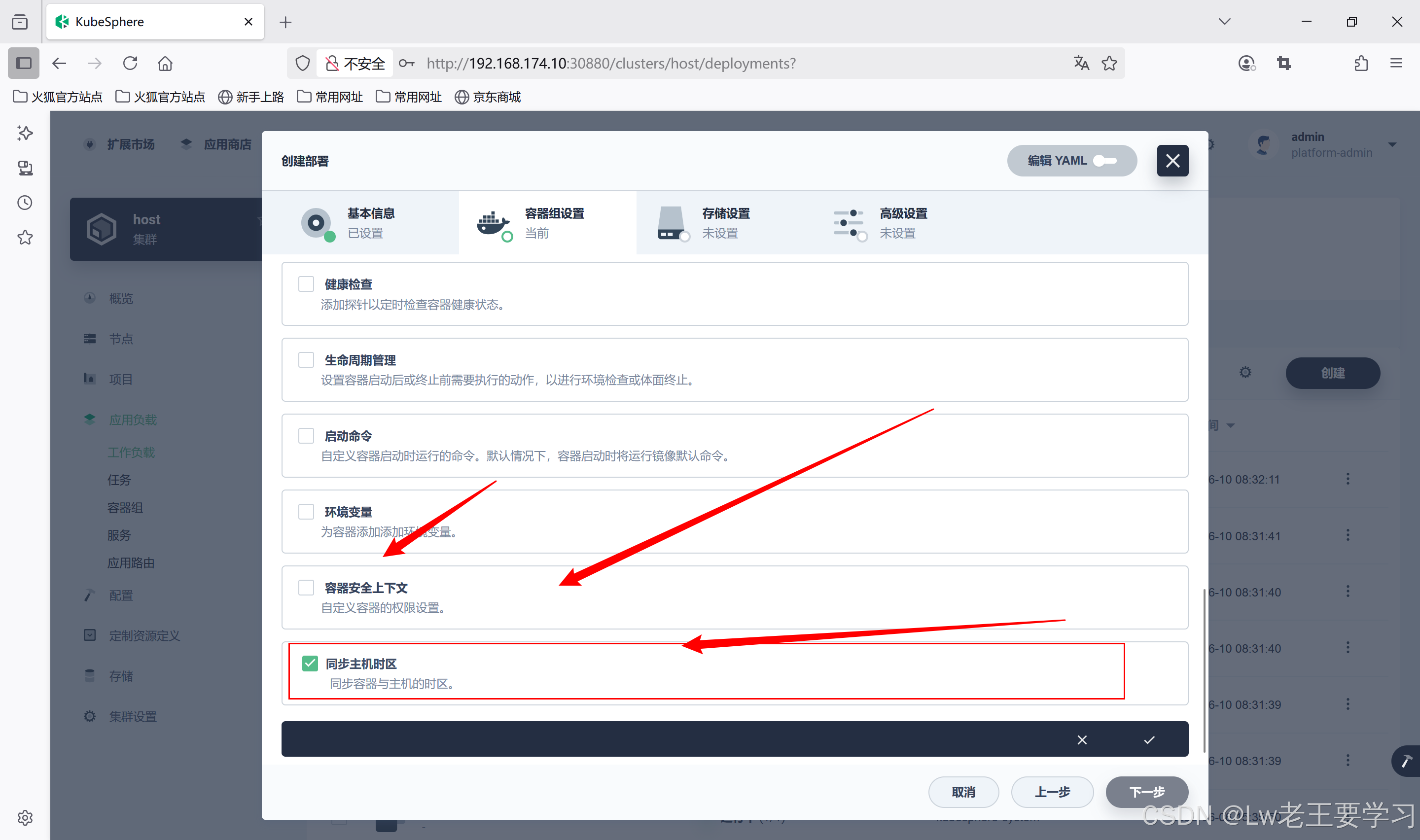This screenshot has height=840, width=1420.
Task: Select the host cluster card
Action: [166, 229]
